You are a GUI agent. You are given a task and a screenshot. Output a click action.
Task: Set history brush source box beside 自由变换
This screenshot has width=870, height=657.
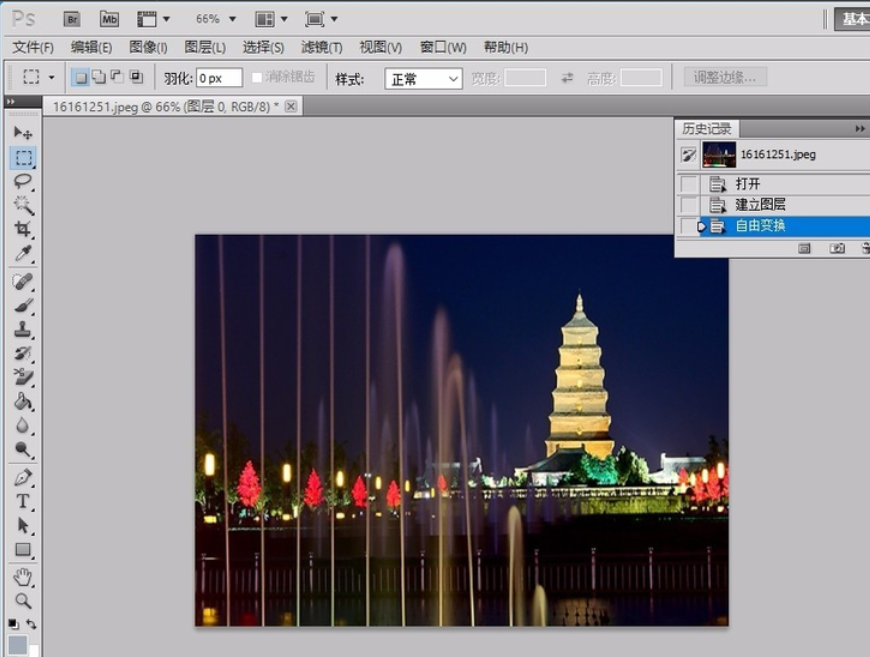(689, 226)
